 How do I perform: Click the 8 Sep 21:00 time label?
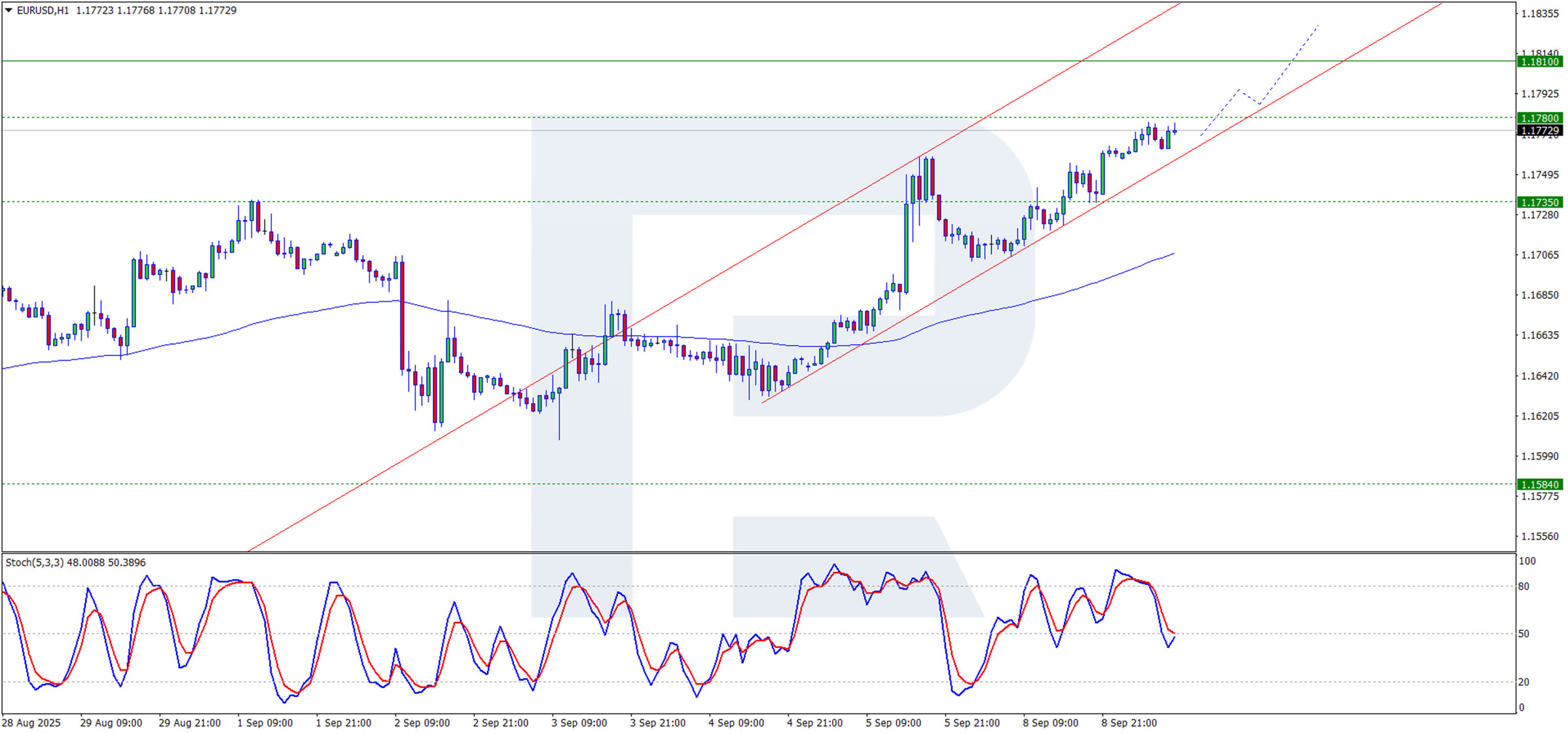click(x=1129, y=723)
